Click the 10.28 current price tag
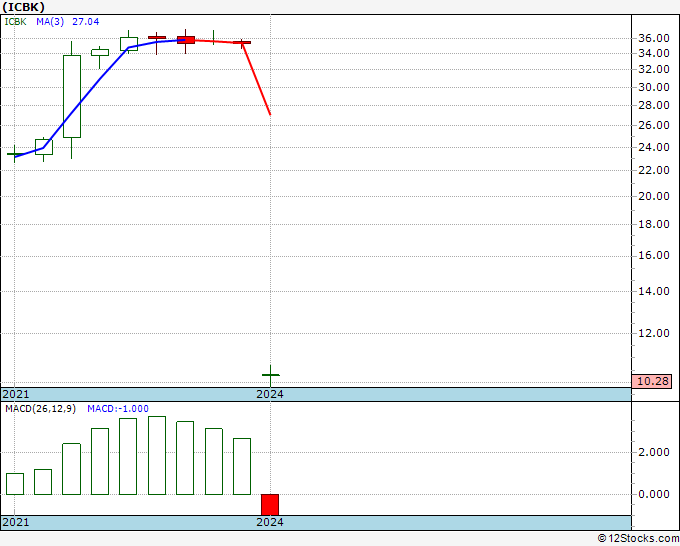Screen dimensions: 680x546 651,381
